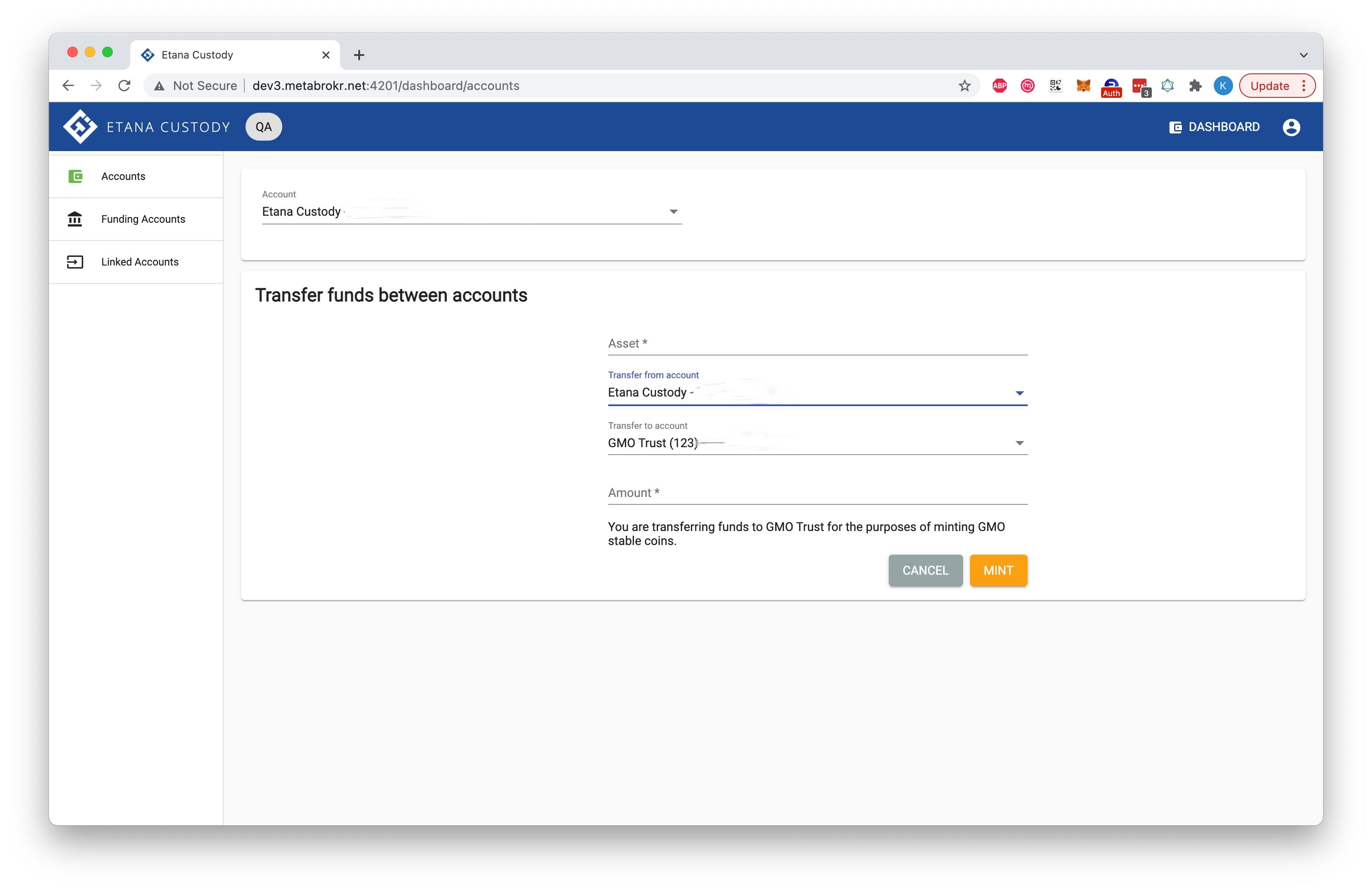
Task: Reload the page with refresh icon
Action: tap(125, 86)
